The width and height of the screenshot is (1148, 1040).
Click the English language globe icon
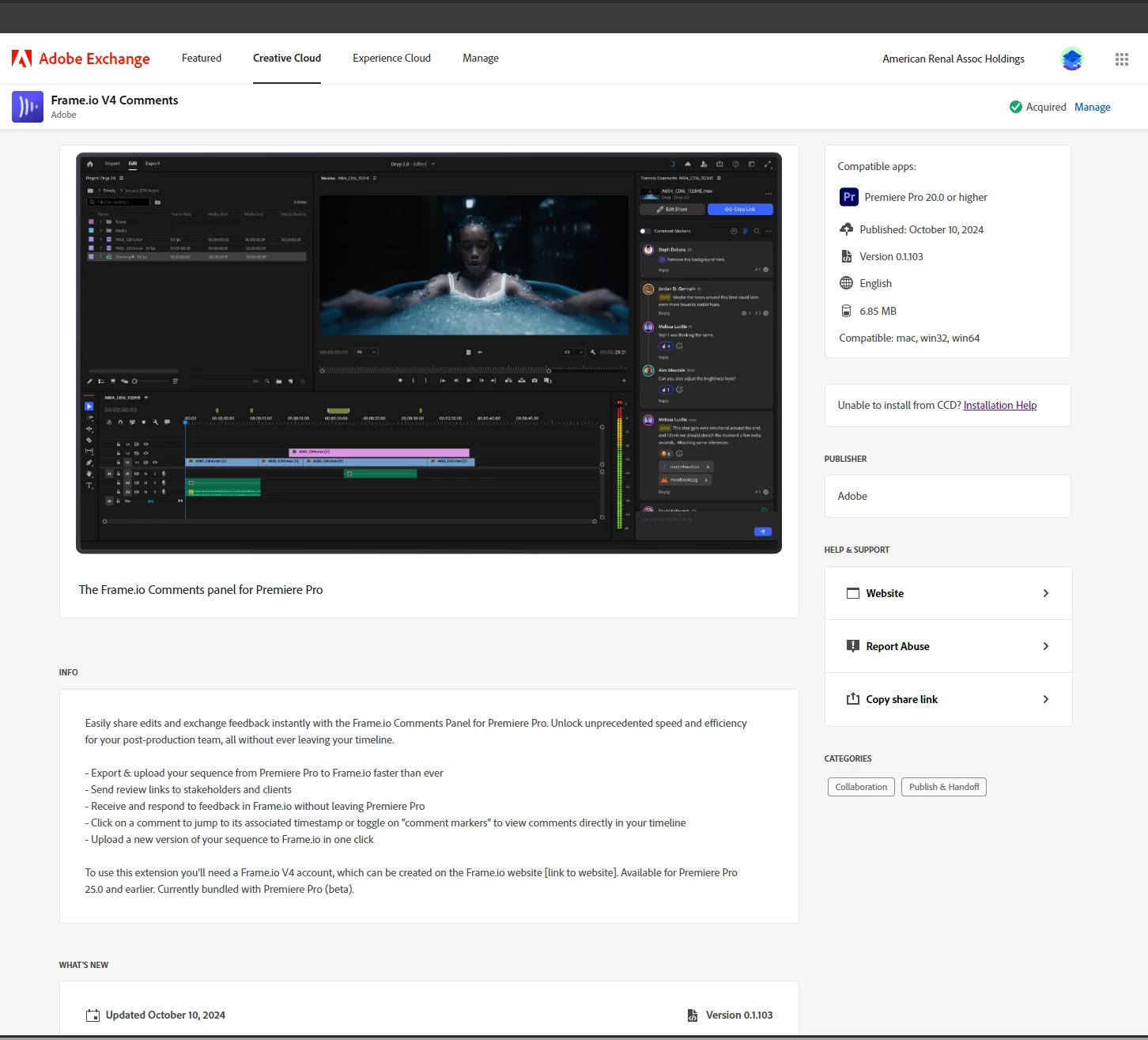tap(846, 283)
